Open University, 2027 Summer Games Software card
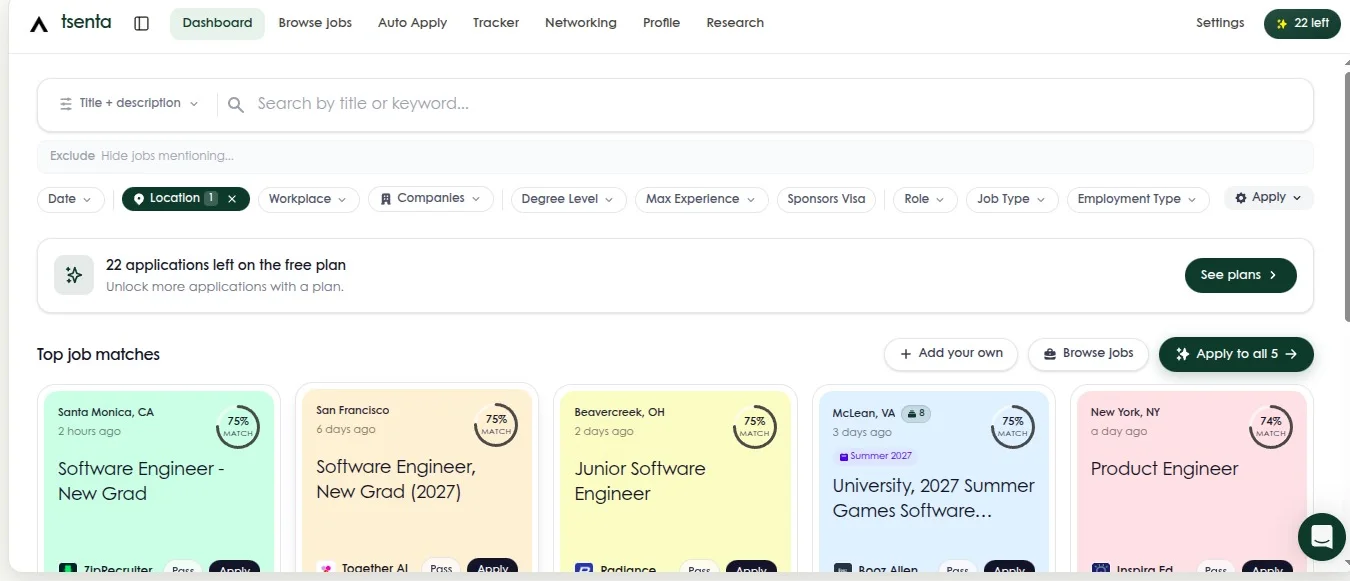1350x581 pixels. 933,481
